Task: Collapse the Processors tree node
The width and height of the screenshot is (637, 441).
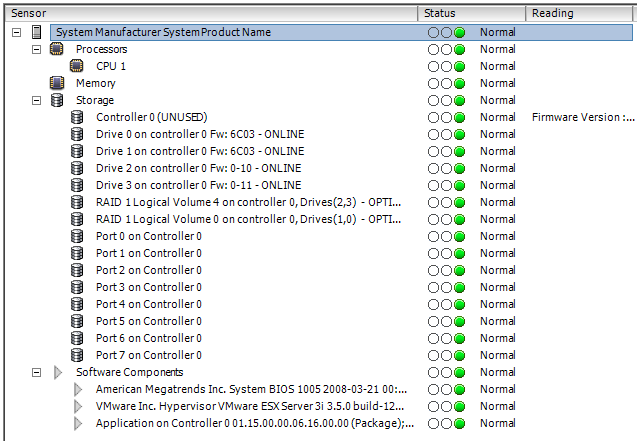Action: click(x=37, y=50)
